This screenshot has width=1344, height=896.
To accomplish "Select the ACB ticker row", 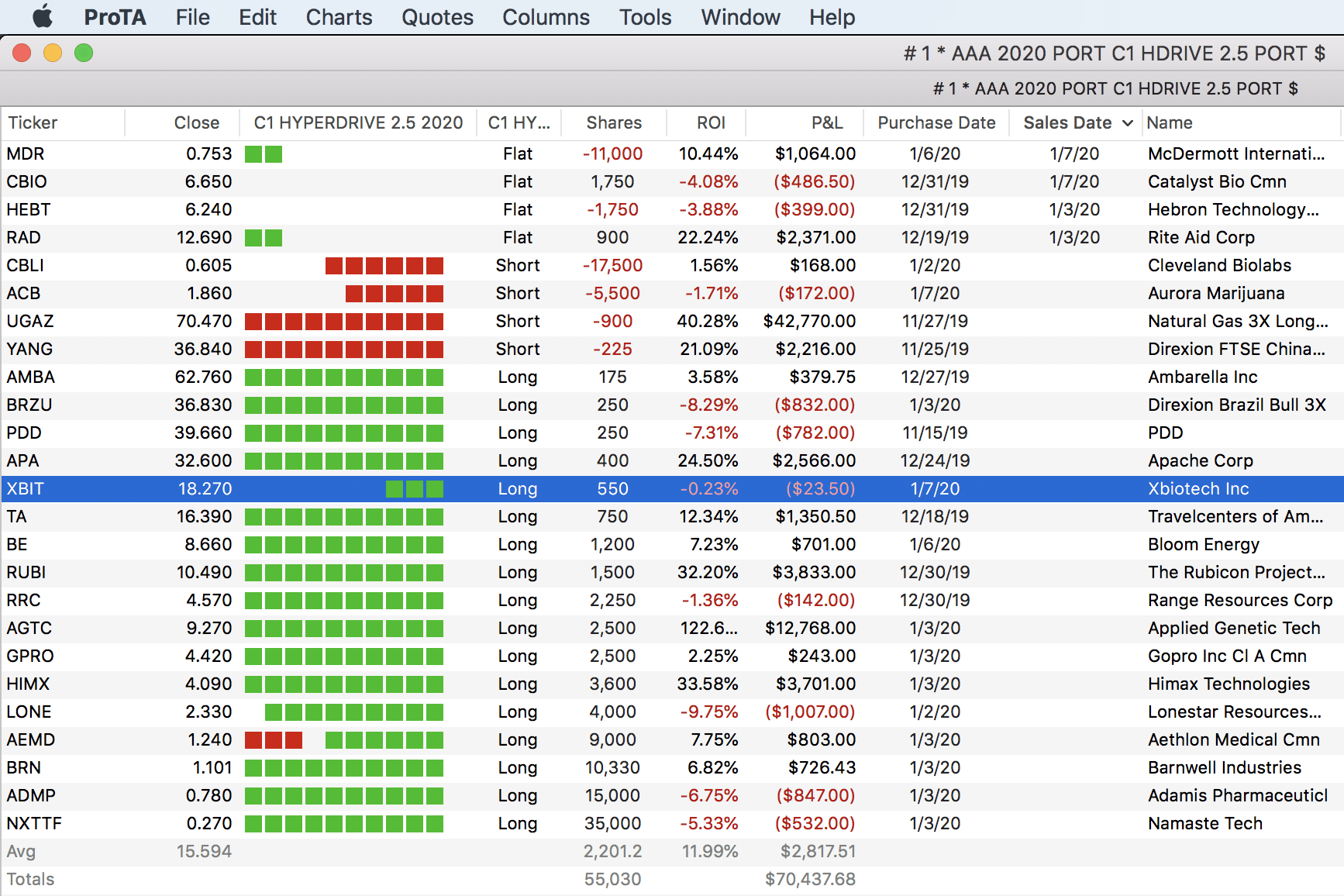I will pyautogui.click(x=672, y=293).
